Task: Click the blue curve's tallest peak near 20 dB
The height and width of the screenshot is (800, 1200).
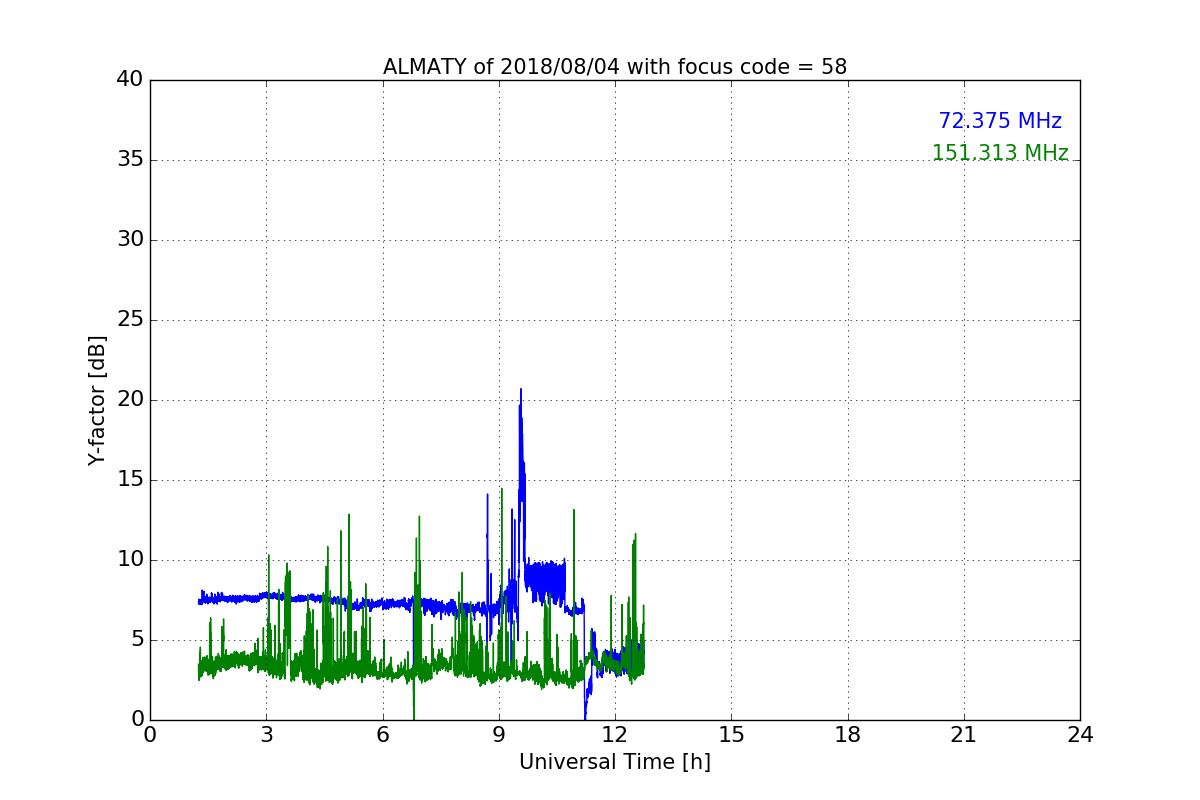Action: coord(520,391)
